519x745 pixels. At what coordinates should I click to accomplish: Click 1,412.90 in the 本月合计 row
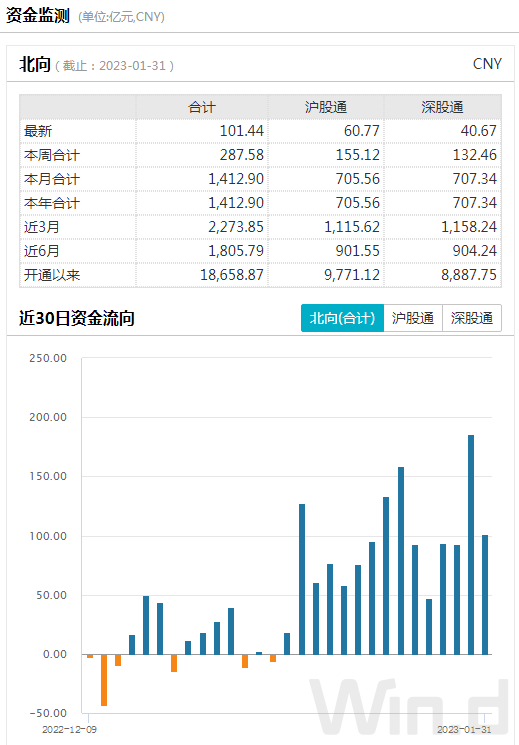[x=236, y=179]
